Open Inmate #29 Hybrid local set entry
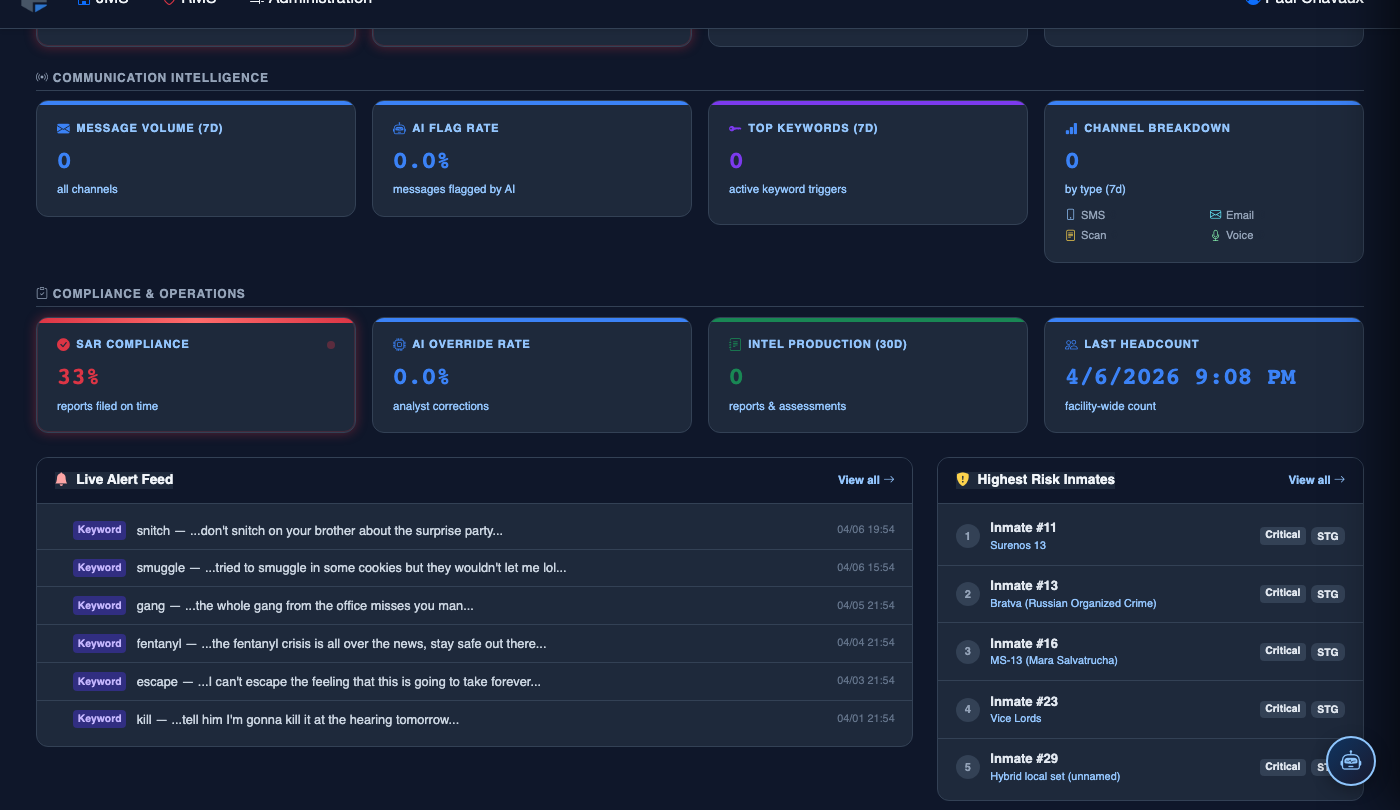The image size is (1400, 810). [1150, 767]
